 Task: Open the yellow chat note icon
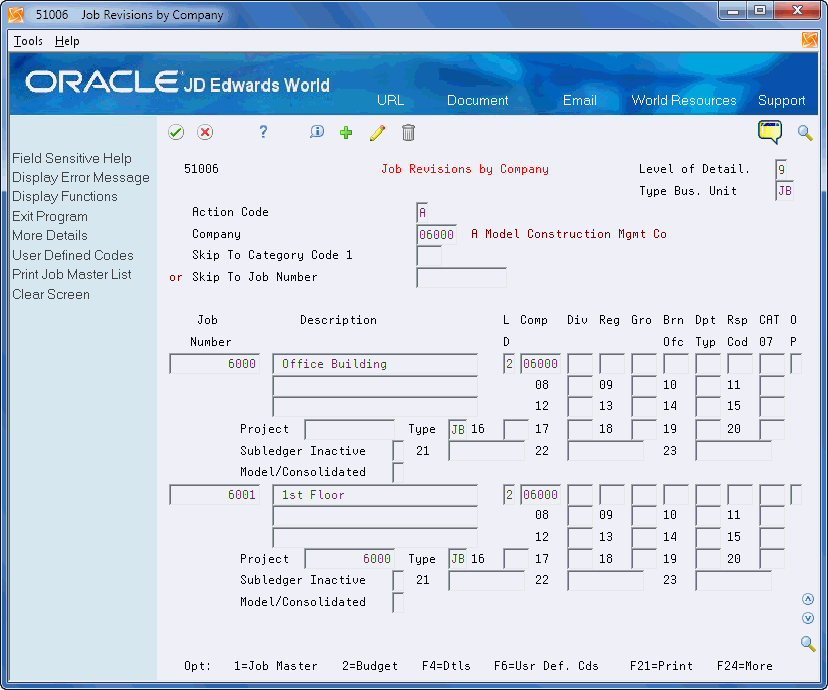tap(770, 132)
